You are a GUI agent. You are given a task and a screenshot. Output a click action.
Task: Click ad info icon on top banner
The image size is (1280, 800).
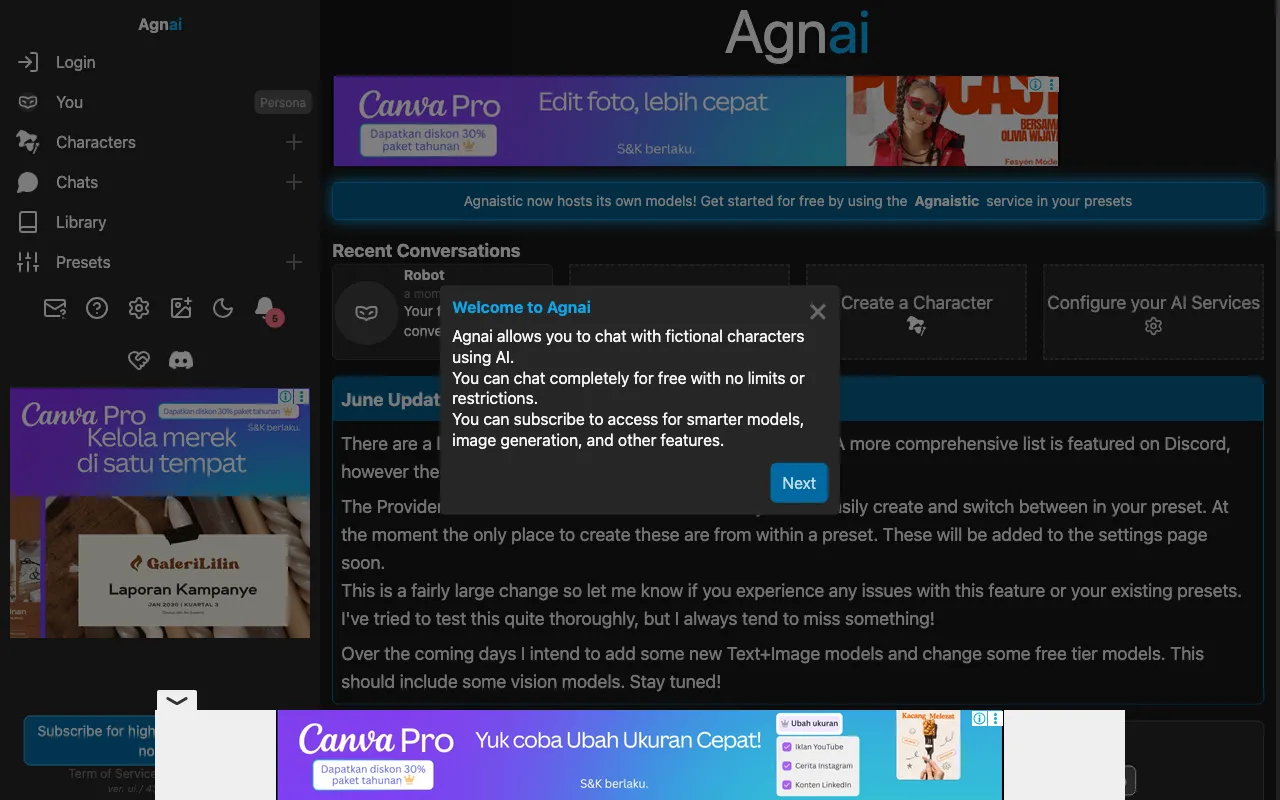(1037, 85)
